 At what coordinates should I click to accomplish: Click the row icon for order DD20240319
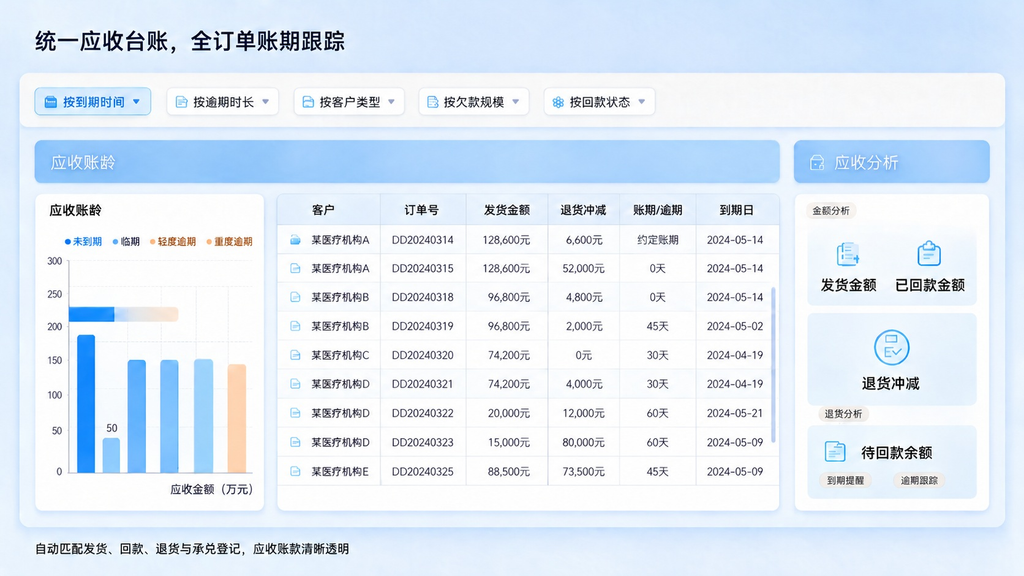pos(295,326)
